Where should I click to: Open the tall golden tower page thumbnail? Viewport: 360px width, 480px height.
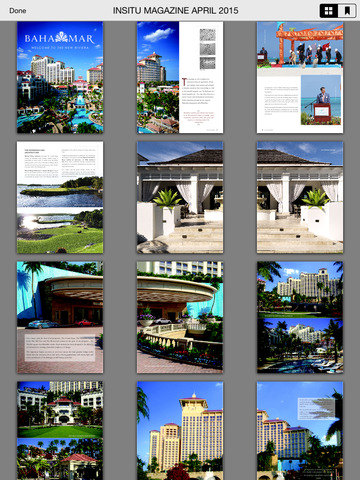coord(180,431)
